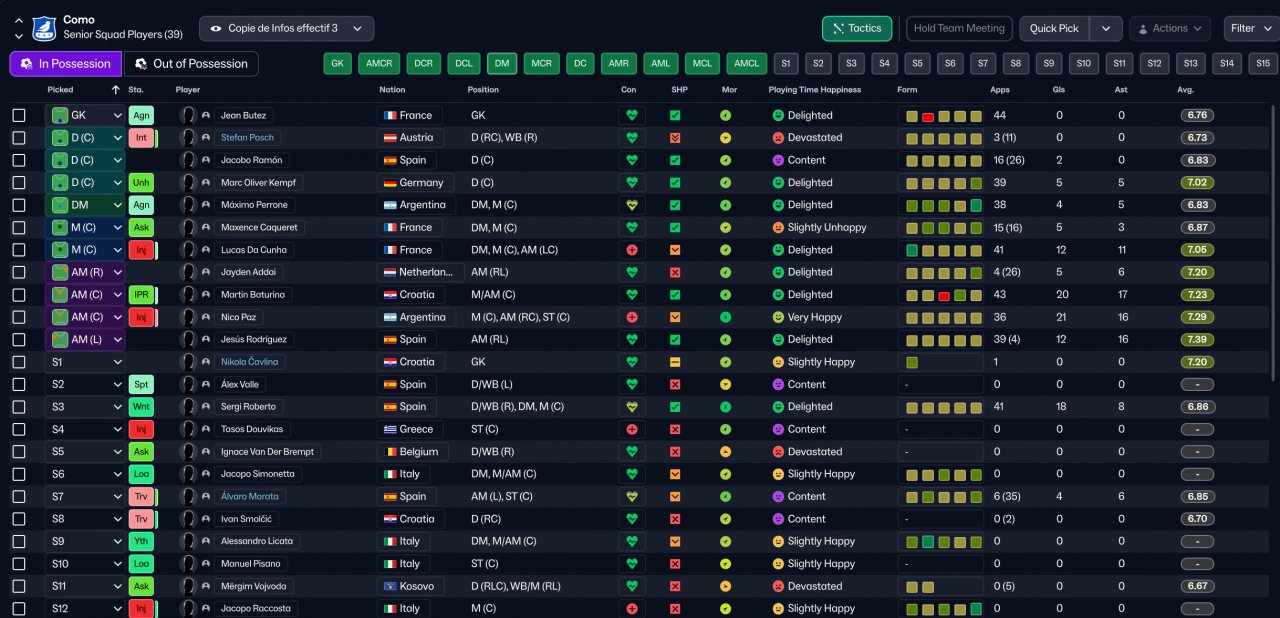This screenshot has height=618, width=1280.
Task: Click Jean Butez's player portrait icon
Action: 187,115
